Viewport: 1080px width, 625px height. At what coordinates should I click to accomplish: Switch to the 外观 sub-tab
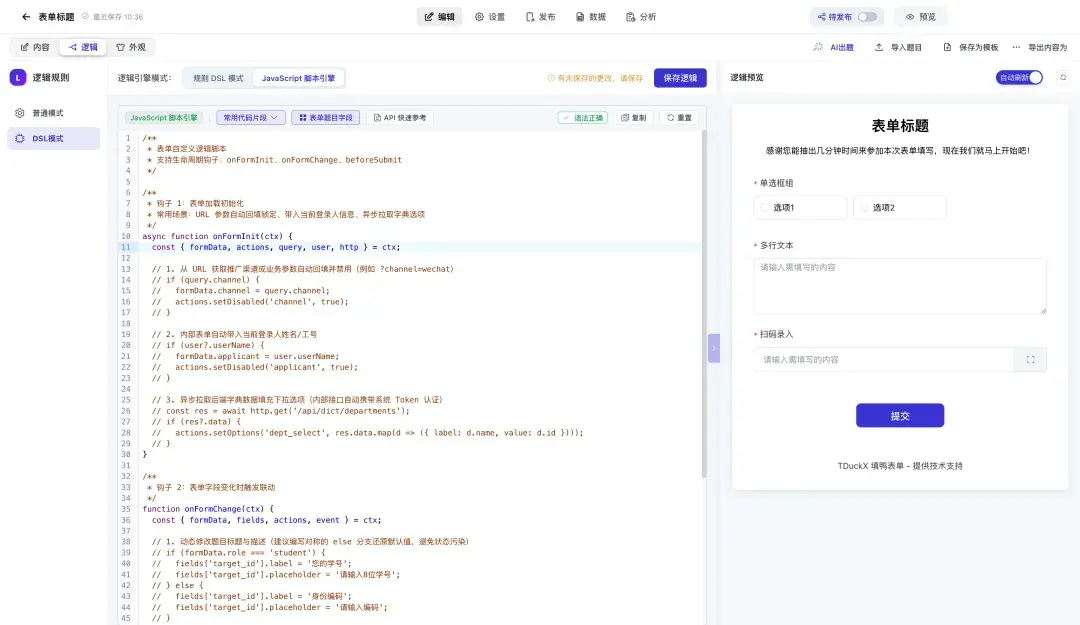131,47
